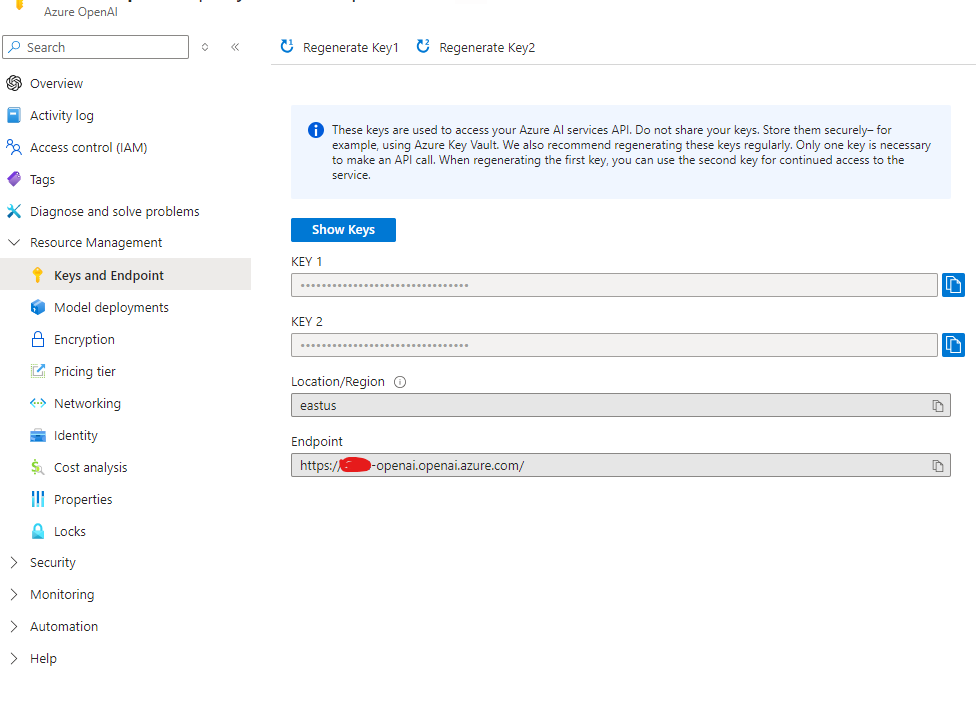Click the purple Tags icon
The height and width of the screenshot is (720, 976).
pos(14,179)
